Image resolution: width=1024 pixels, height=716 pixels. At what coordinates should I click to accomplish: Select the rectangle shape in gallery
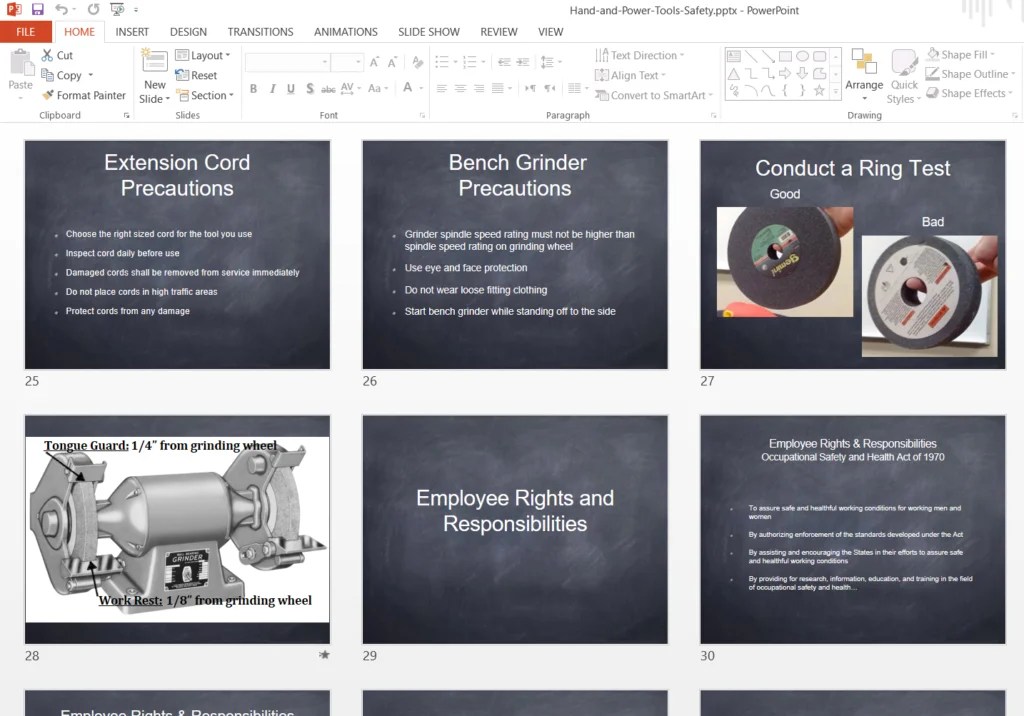[x=785, y=56]
